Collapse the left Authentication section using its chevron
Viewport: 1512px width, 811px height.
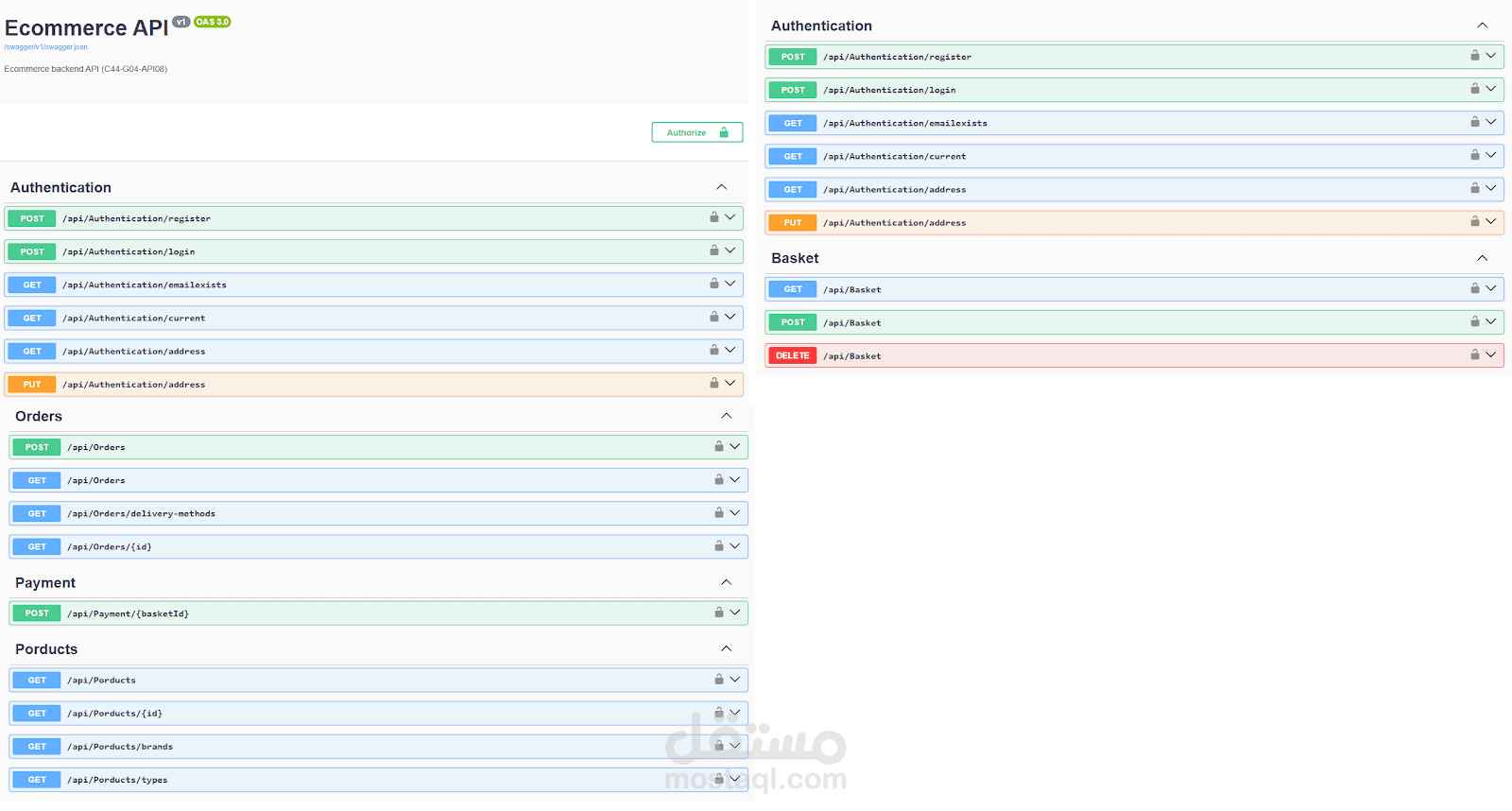coord(721,187)
